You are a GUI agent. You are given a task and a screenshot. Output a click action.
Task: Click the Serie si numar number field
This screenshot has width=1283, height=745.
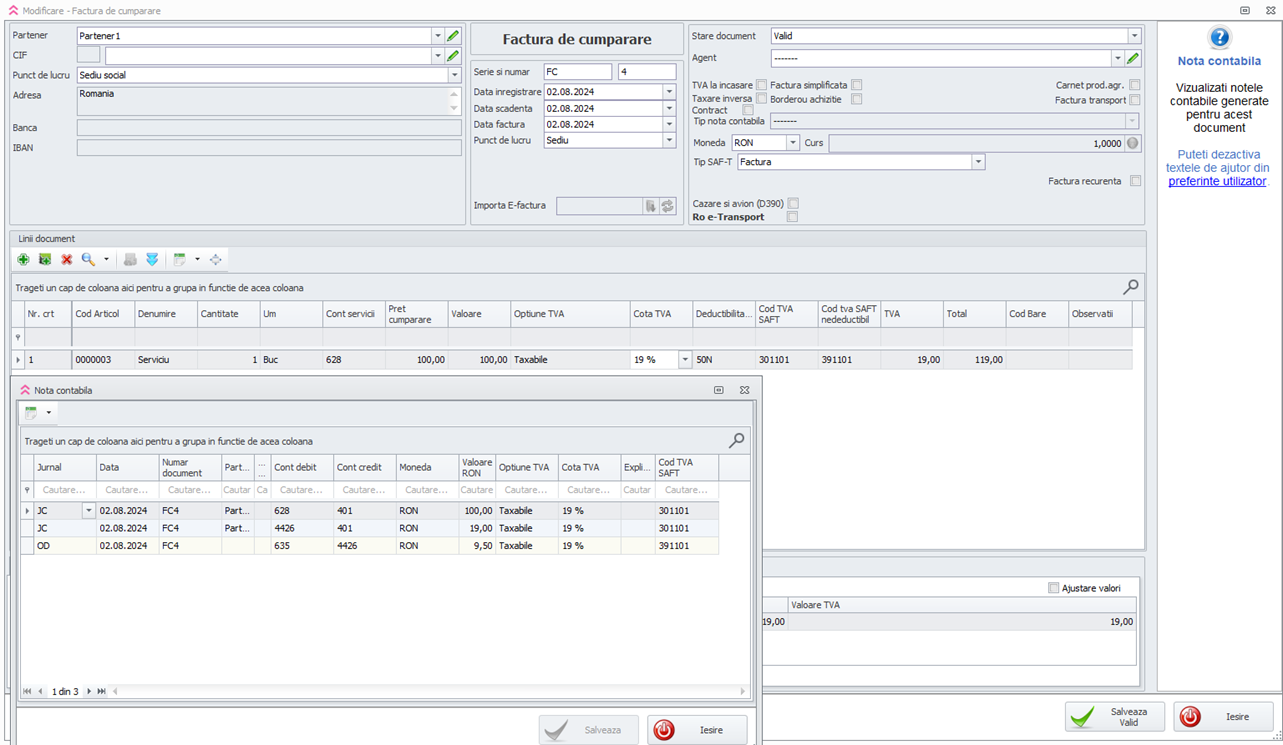pos(646,72)
